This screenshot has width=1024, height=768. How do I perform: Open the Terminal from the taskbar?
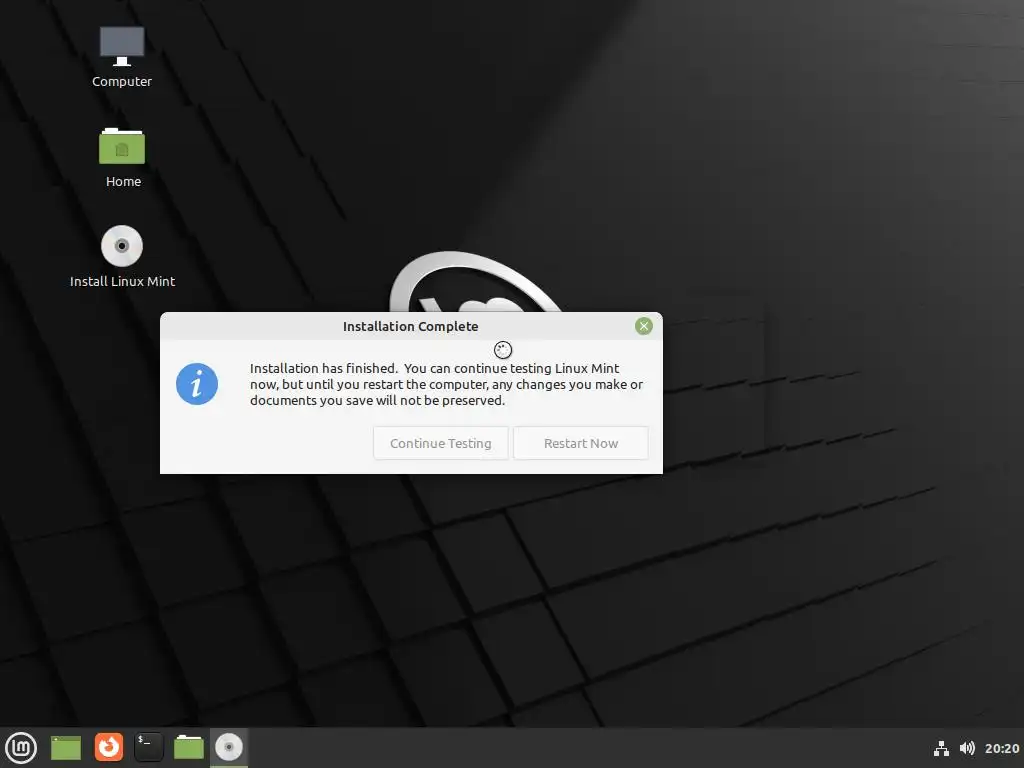click(x=149, y=748)
